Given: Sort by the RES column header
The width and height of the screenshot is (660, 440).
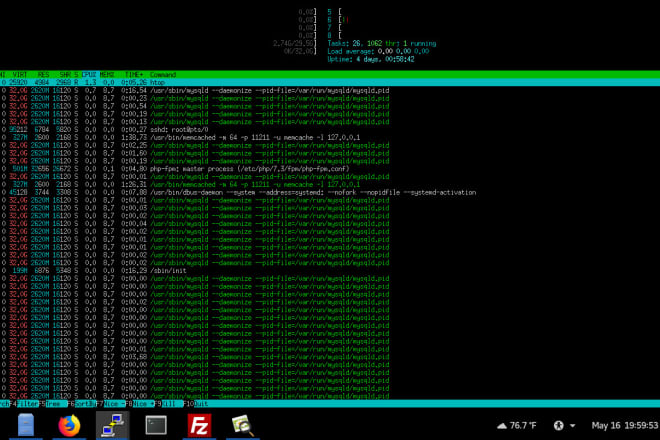Looking at the screenshot, I should 43,75.
